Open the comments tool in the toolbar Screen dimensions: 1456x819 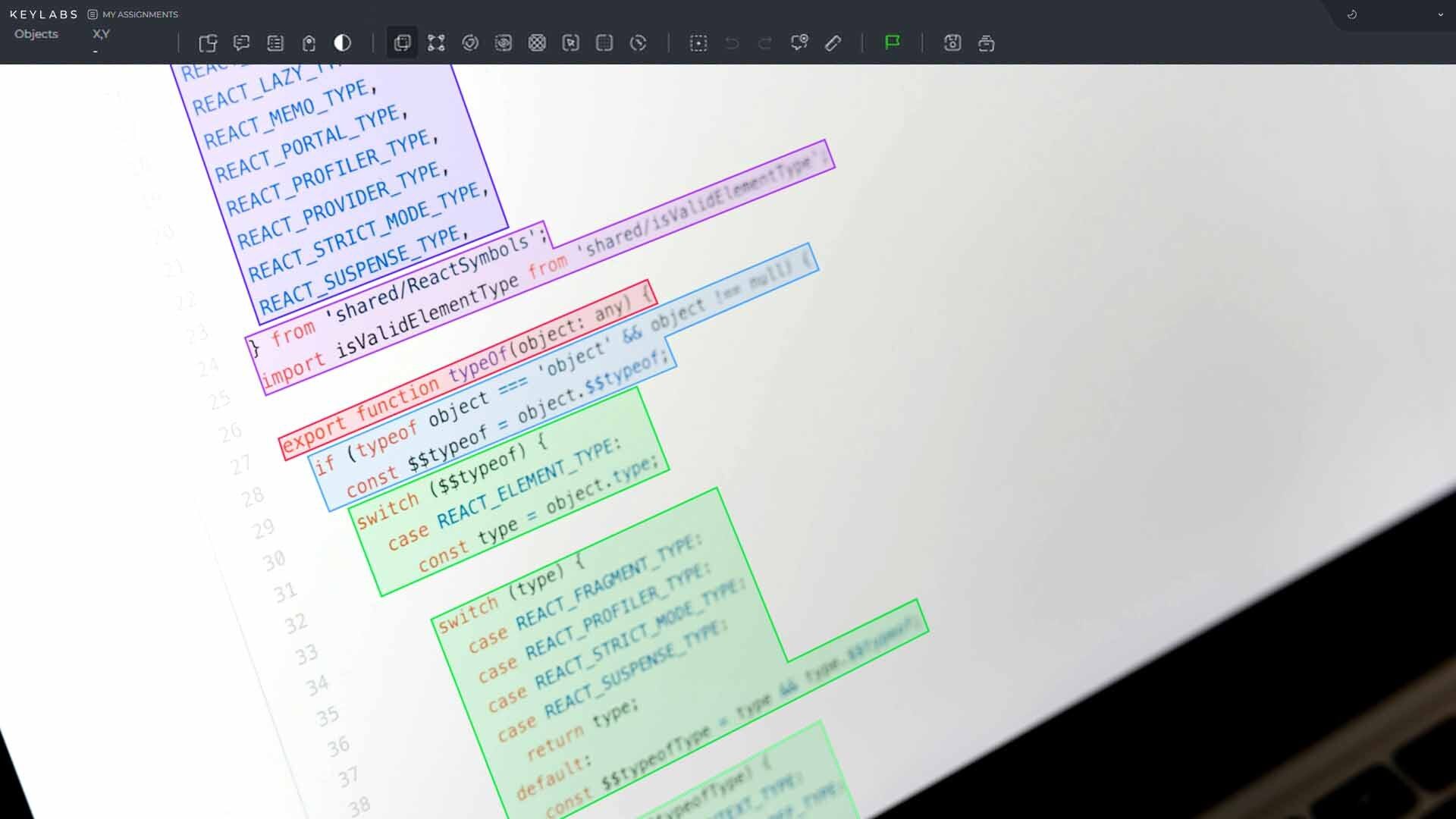point(241,43)
